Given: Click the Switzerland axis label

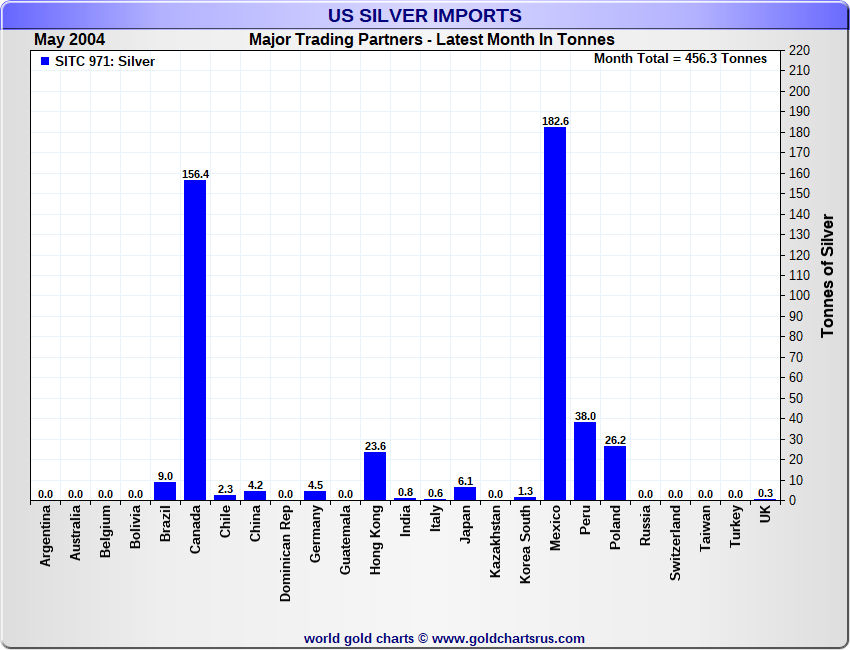Looking at the screenshot, I should click(x=675, y=543).
